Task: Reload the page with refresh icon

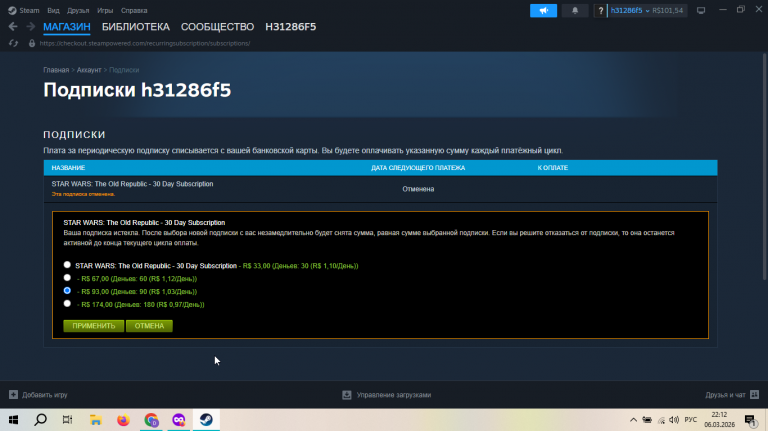Action: tap(13, 43)
